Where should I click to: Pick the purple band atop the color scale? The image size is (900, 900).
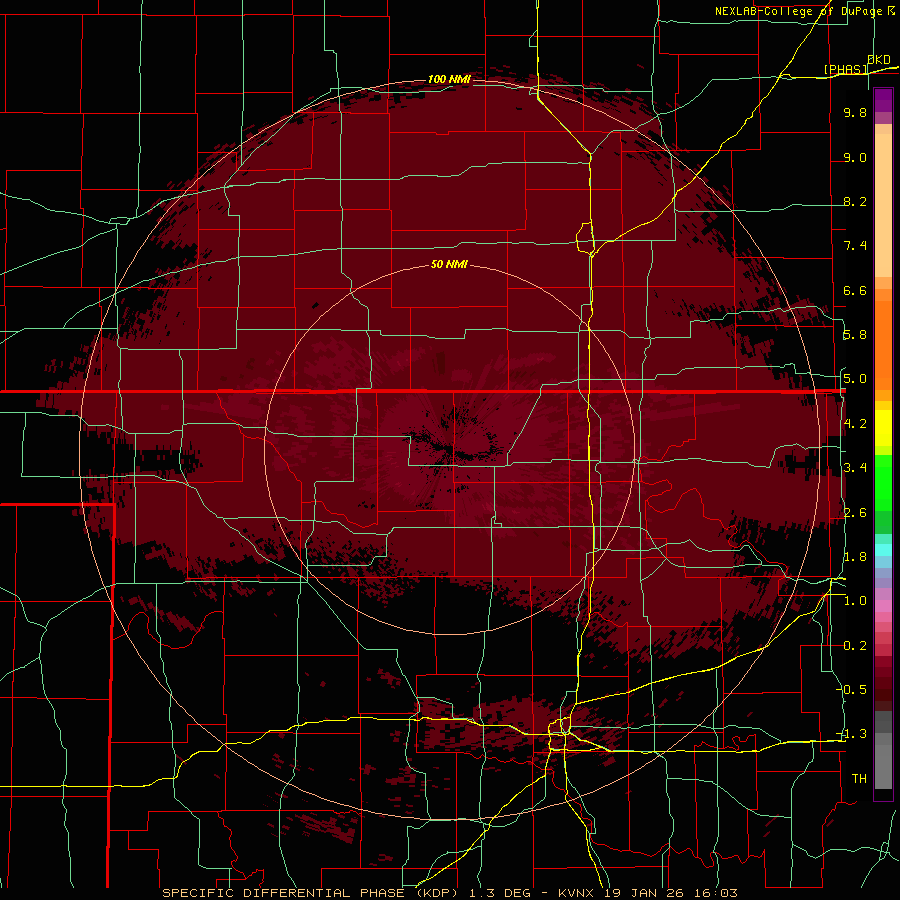tap(883, 100)
